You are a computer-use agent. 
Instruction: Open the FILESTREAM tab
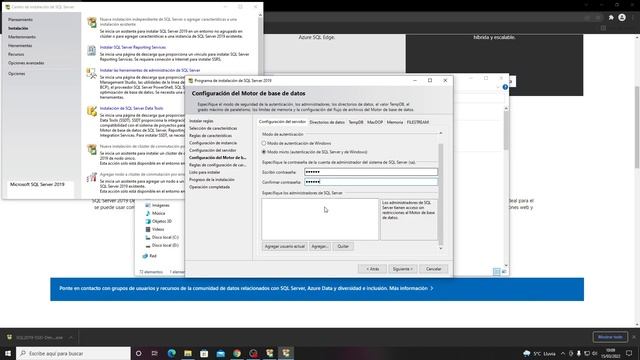(x=418, y=122)
